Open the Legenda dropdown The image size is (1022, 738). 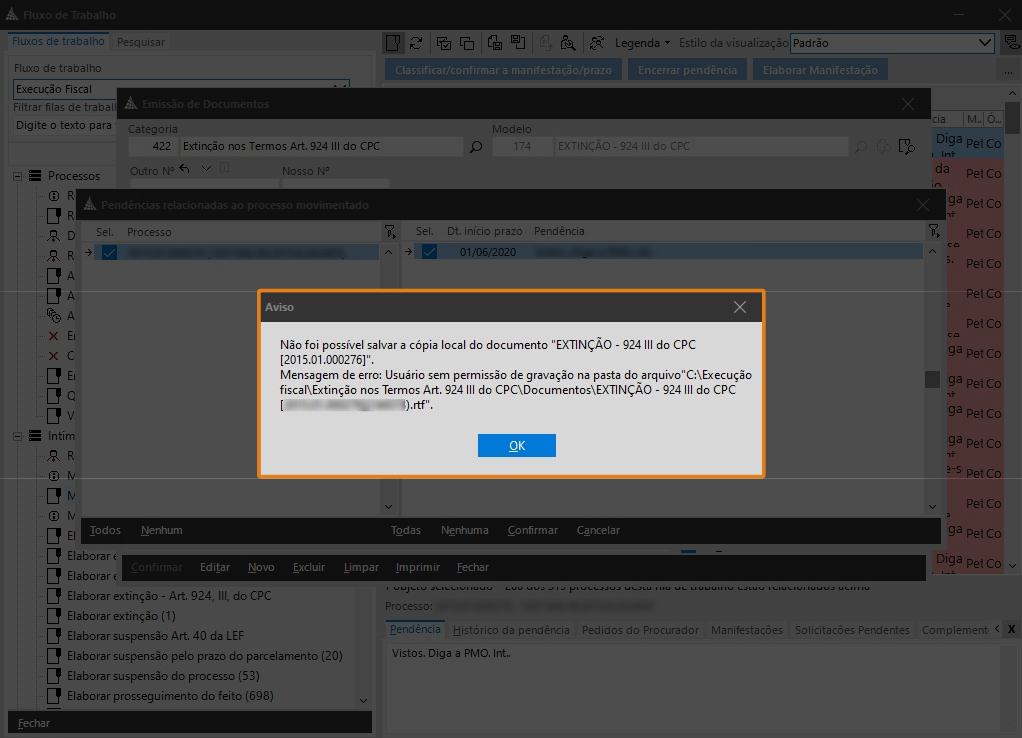point(643,43)
